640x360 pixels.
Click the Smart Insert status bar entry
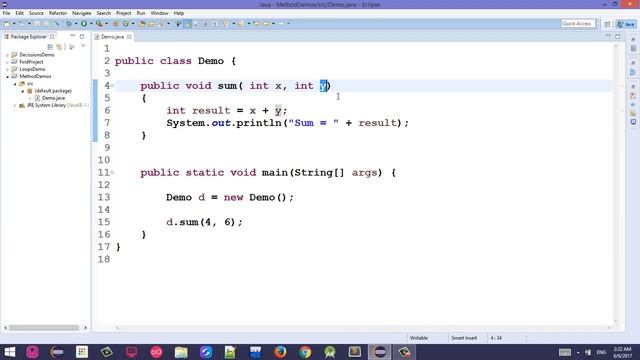tap(464, 338)
